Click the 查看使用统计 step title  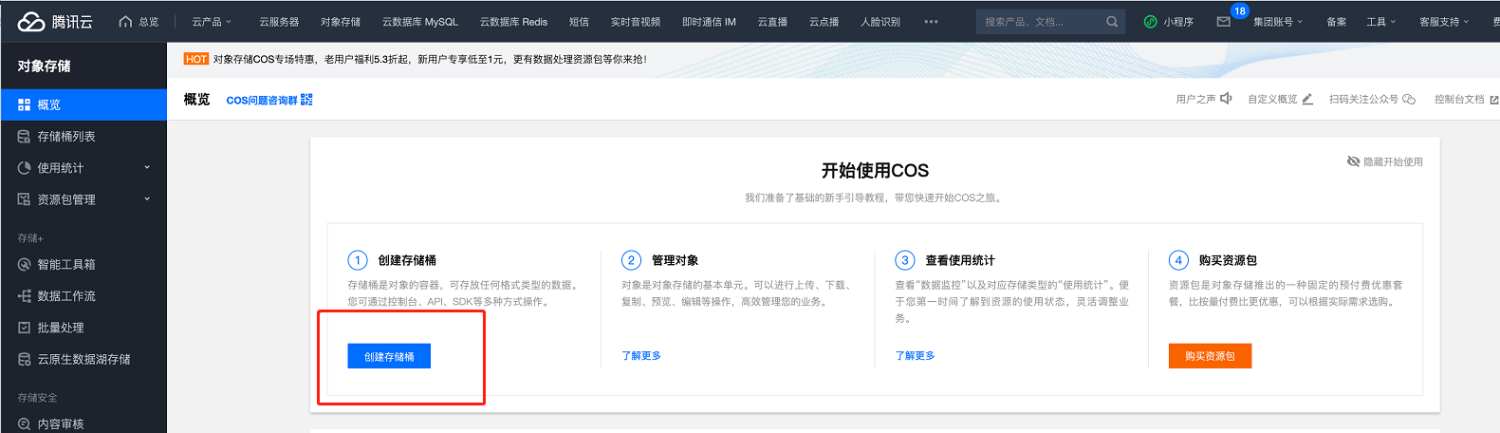pos(960,260)
